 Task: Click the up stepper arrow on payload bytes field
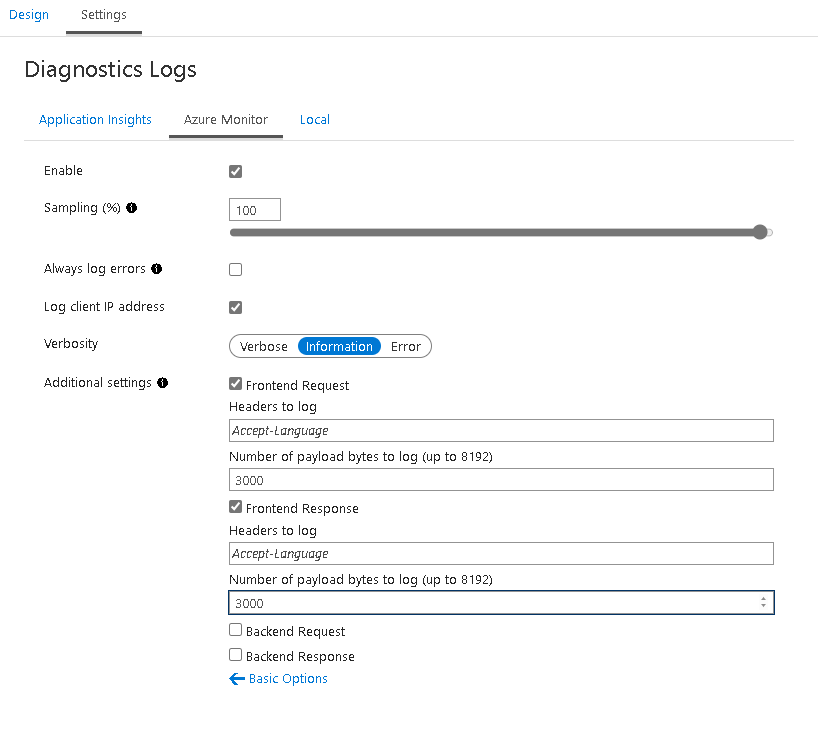[x=764, y=598]
